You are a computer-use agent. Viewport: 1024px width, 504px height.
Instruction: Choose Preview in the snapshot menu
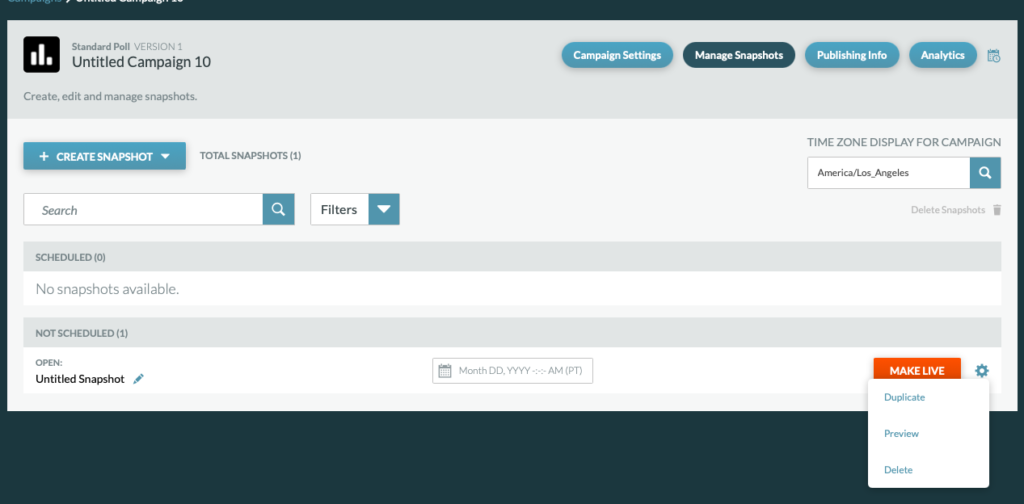pyautogui.click(x=901, y=434)
